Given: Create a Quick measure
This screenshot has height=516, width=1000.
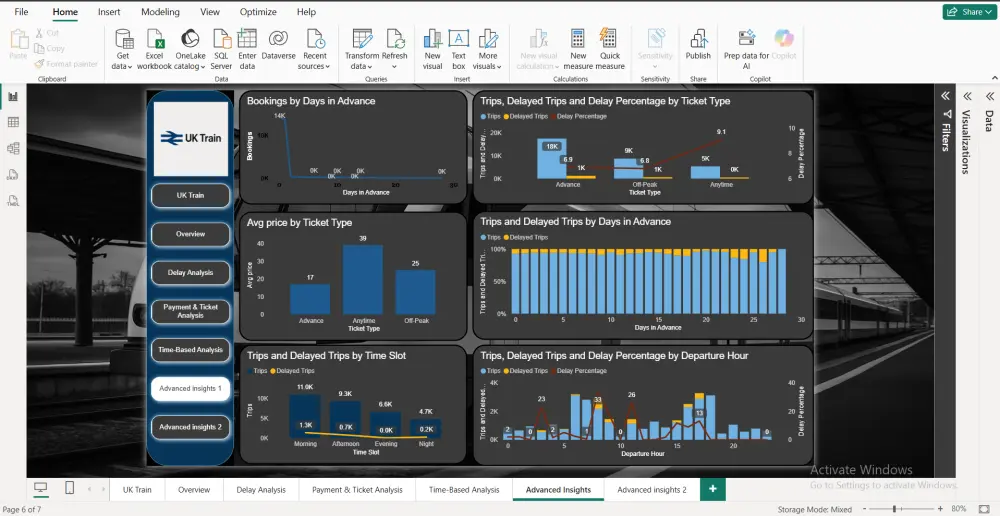Looking at the screenshot, I should tap(610, 49).
